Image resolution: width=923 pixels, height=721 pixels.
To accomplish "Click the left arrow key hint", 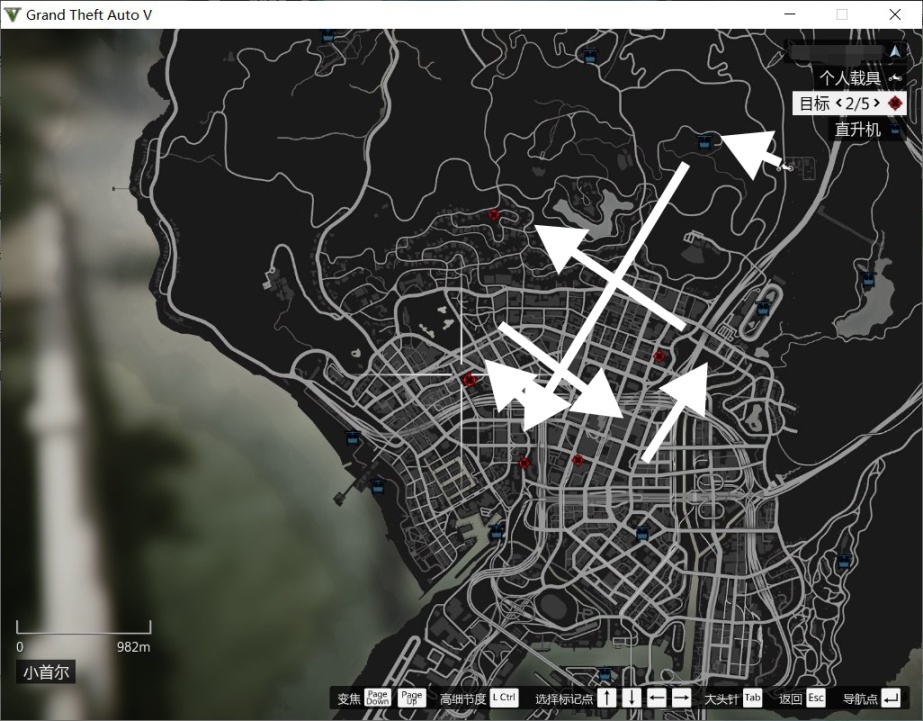I will point(656,698).
